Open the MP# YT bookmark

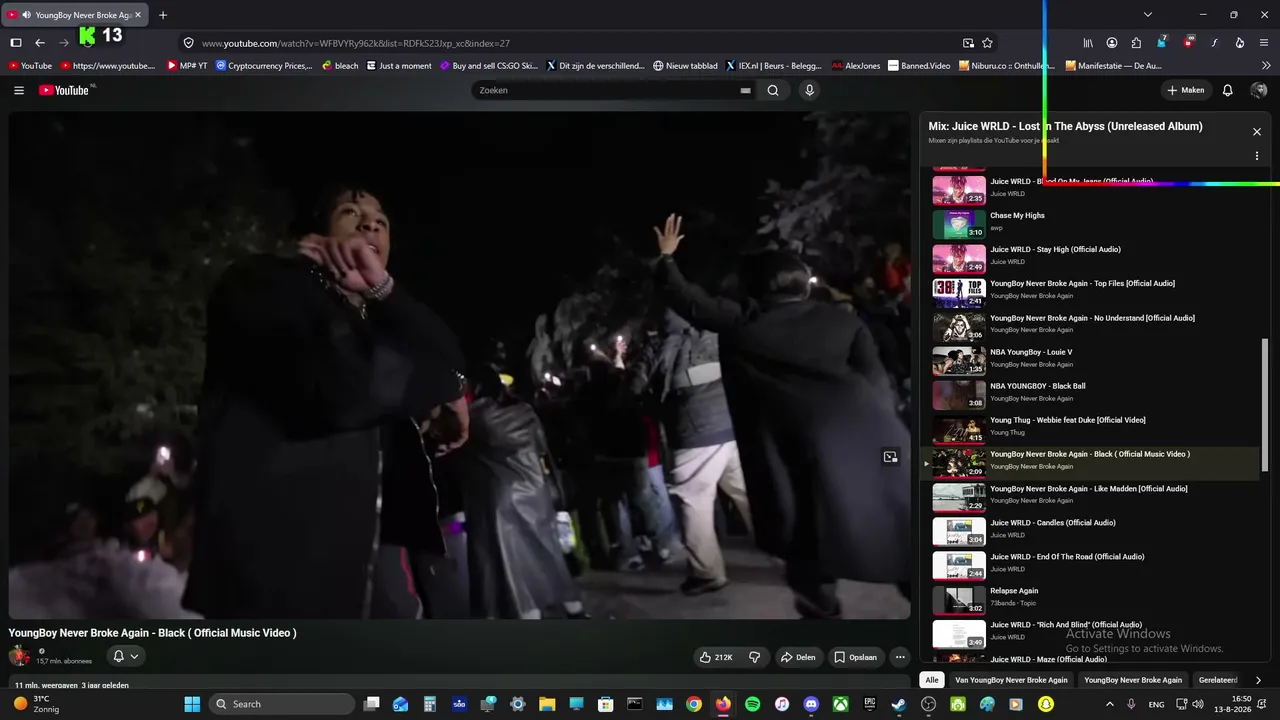tap(187, 66)
